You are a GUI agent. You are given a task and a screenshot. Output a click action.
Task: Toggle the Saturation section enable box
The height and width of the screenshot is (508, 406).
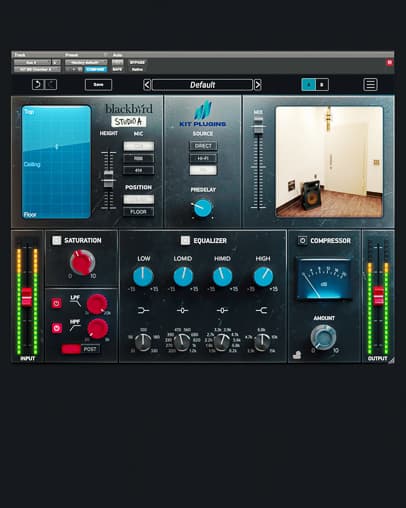(x=57, y=240)
